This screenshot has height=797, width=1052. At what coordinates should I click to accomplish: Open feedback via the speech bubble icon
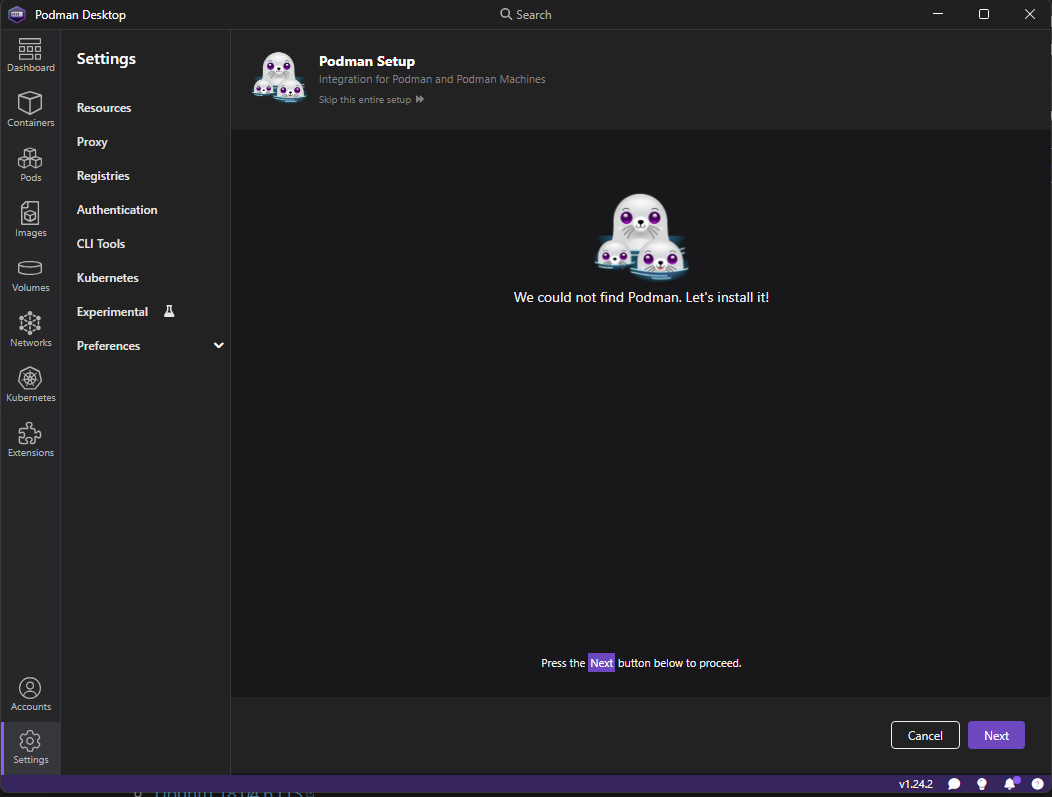click(x=953, y=784)
